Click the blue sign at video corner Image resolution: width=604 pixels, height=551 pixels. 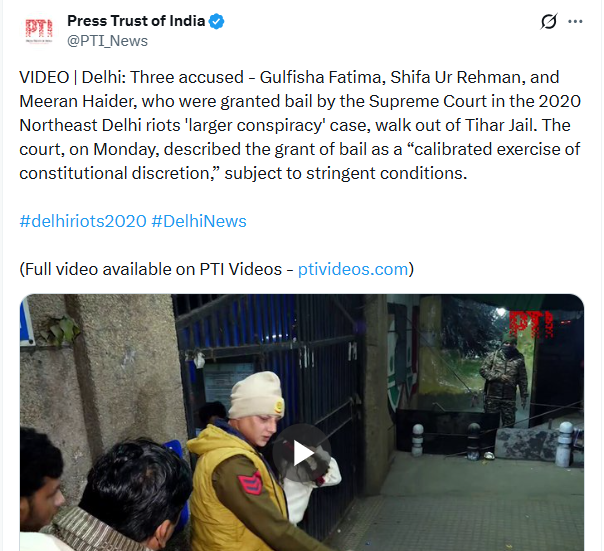pyautogui.click(x=27, y=323)
